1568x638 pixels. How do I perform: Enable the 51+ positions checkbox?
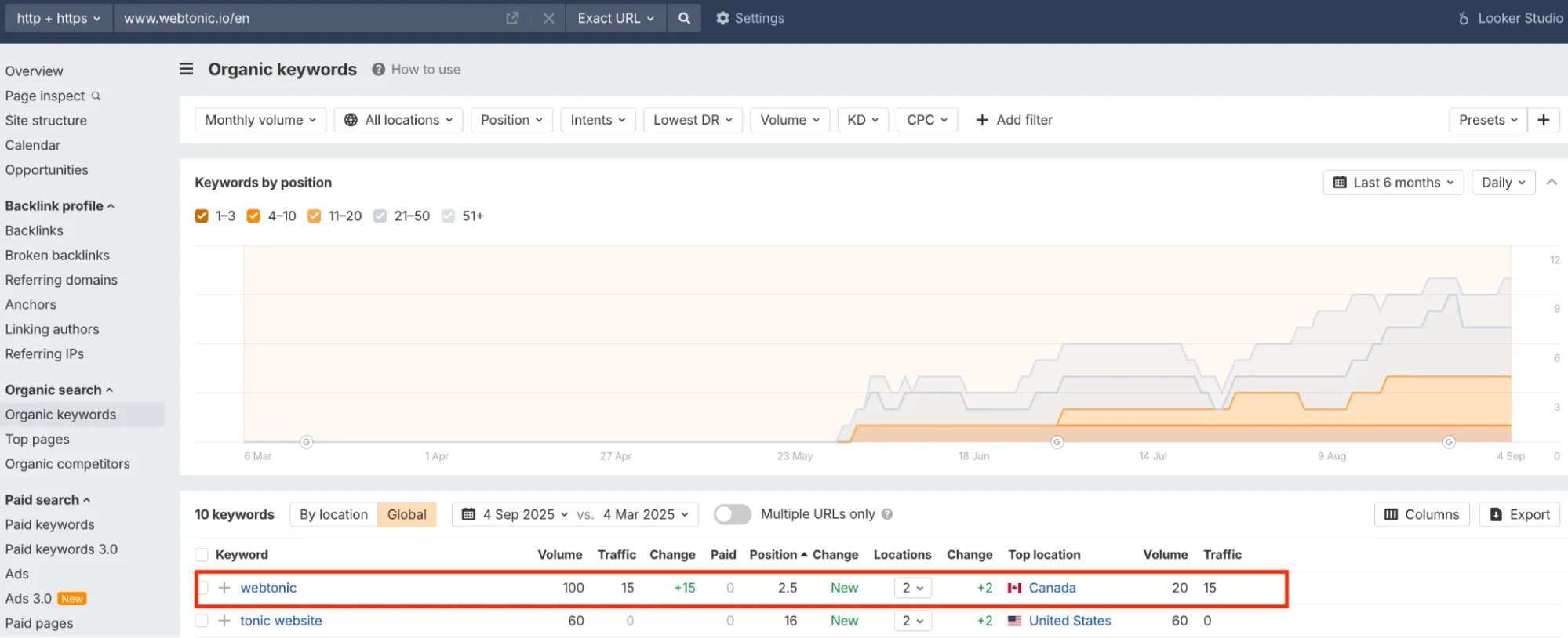point(448,216)
